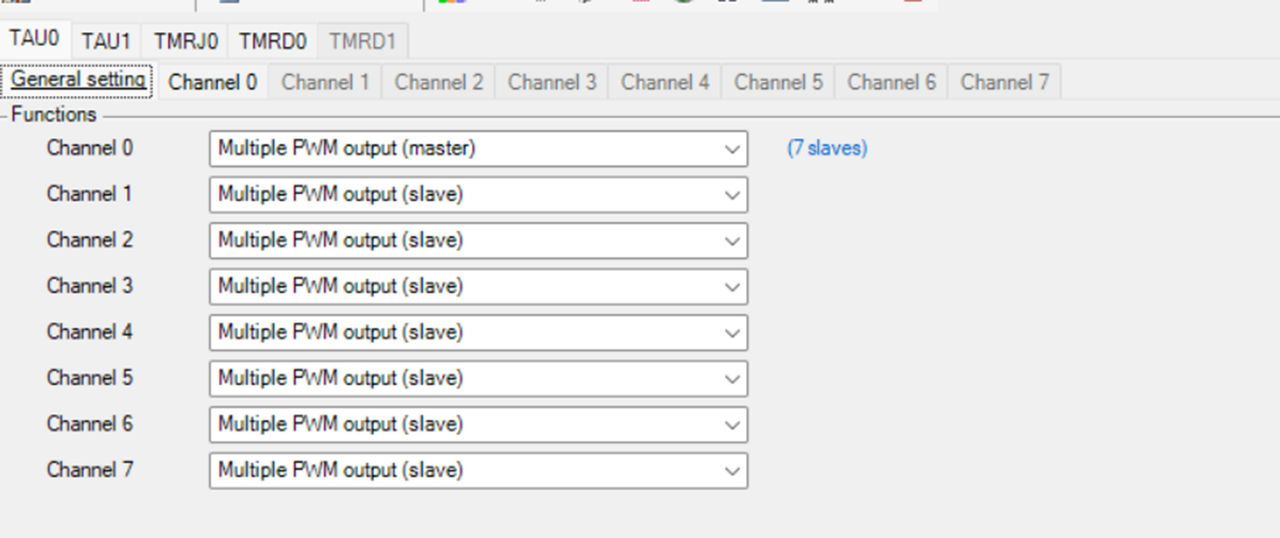Expand the Channel 7 function combo box
This screenshot has width=1280, height=538.
point(478,471)
